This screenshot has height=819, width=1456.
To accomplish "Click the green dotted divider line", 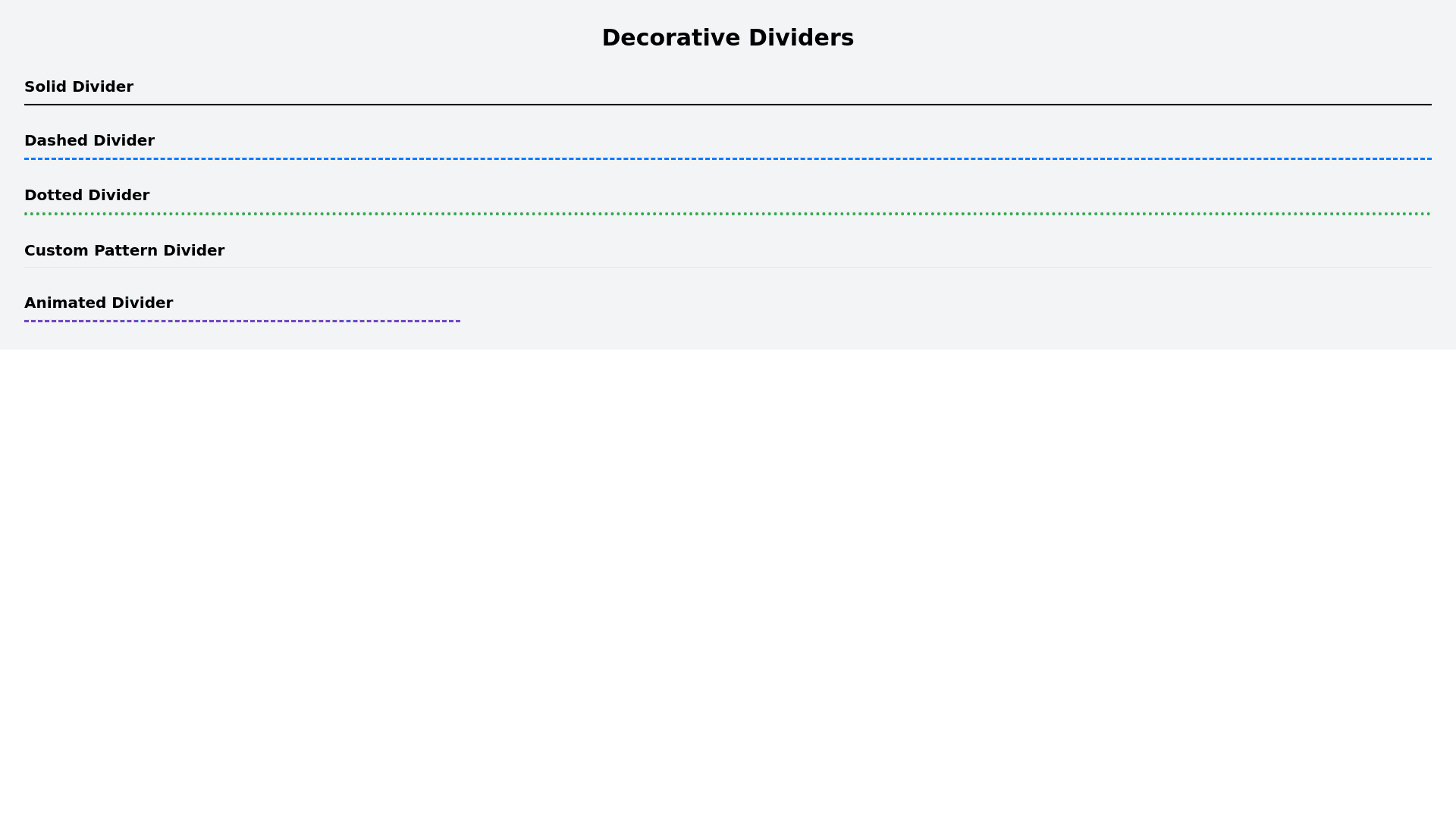I will pyautogui.click(x=728, y=214).
